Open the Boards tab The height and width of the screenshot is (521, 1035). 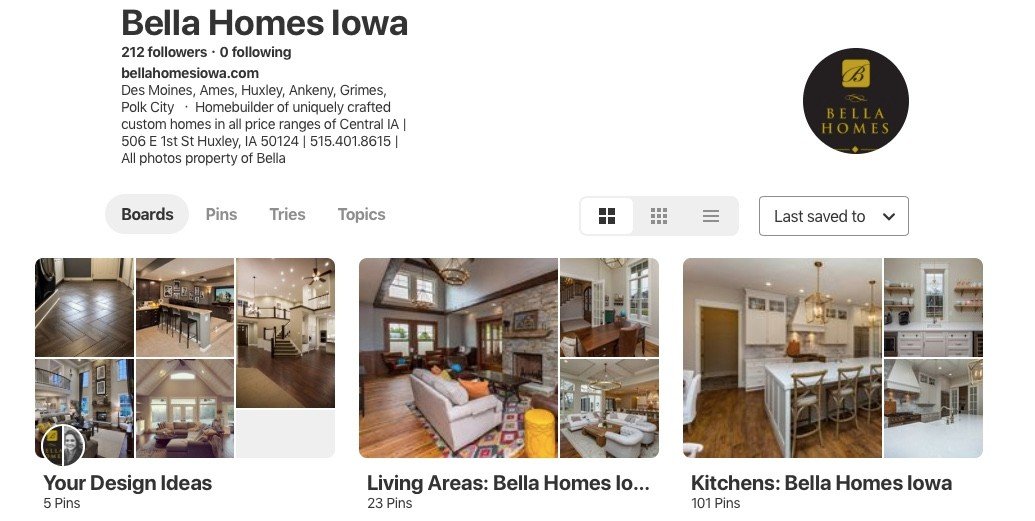click(147, 214)
